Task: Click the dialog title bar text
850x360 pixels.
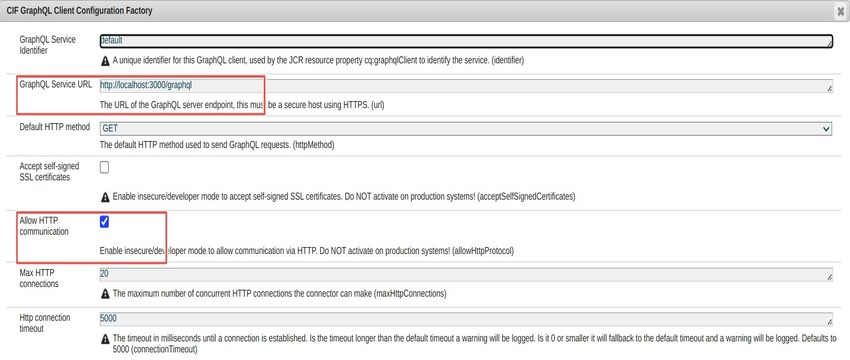Action: point(79,11)
